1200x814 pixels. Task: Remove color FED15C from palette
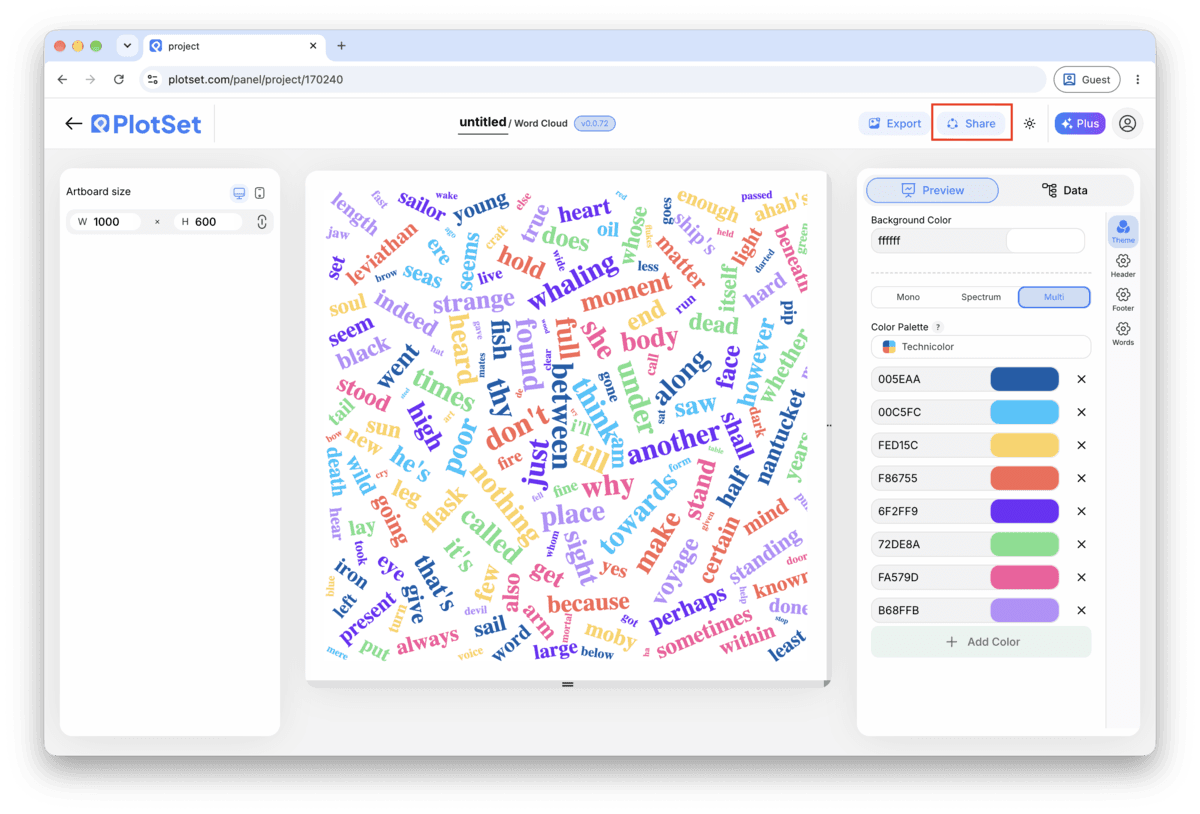tap(1081, 446)
